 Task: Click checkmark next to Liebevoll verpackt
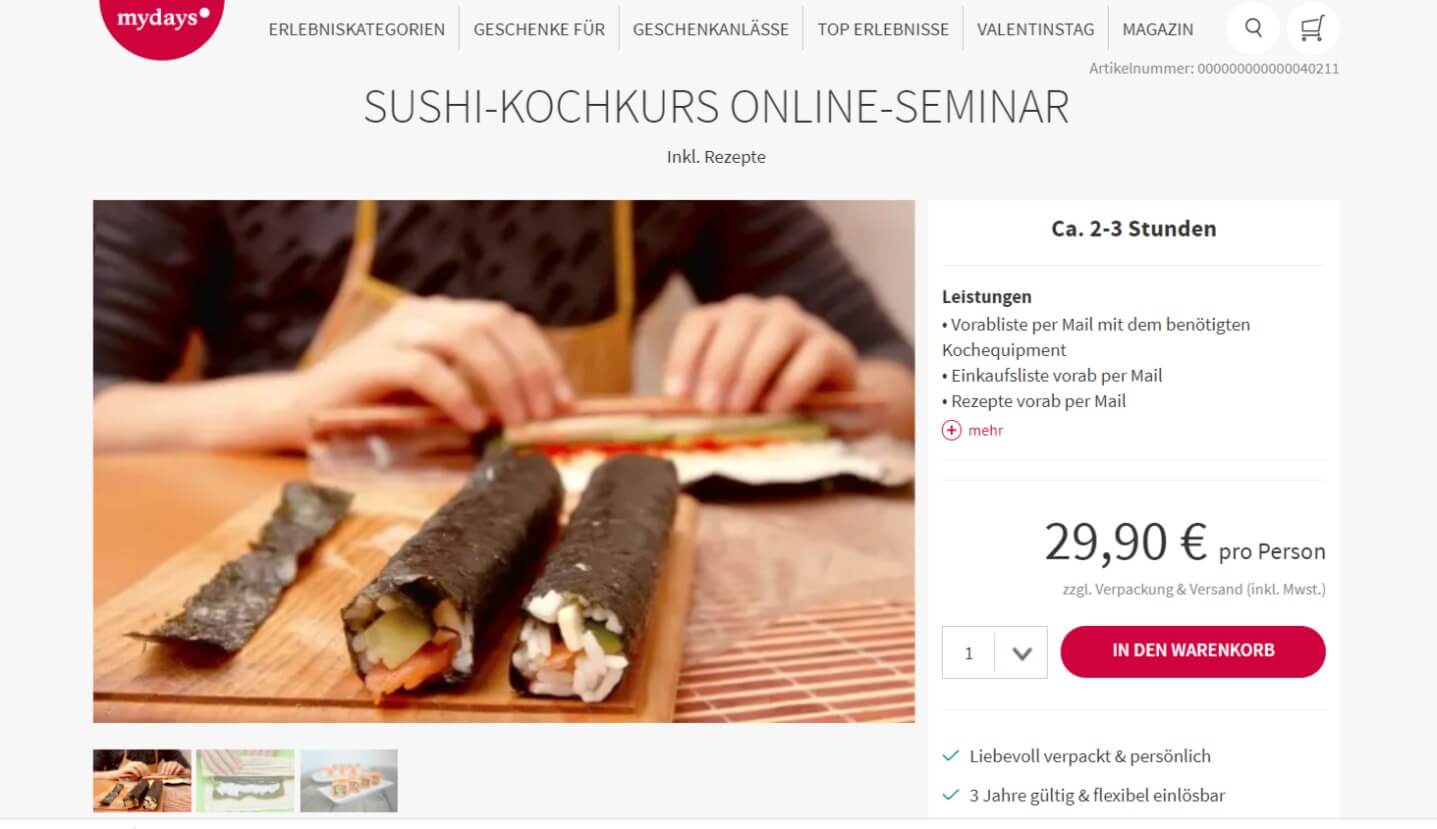click(x=951, y=756)
